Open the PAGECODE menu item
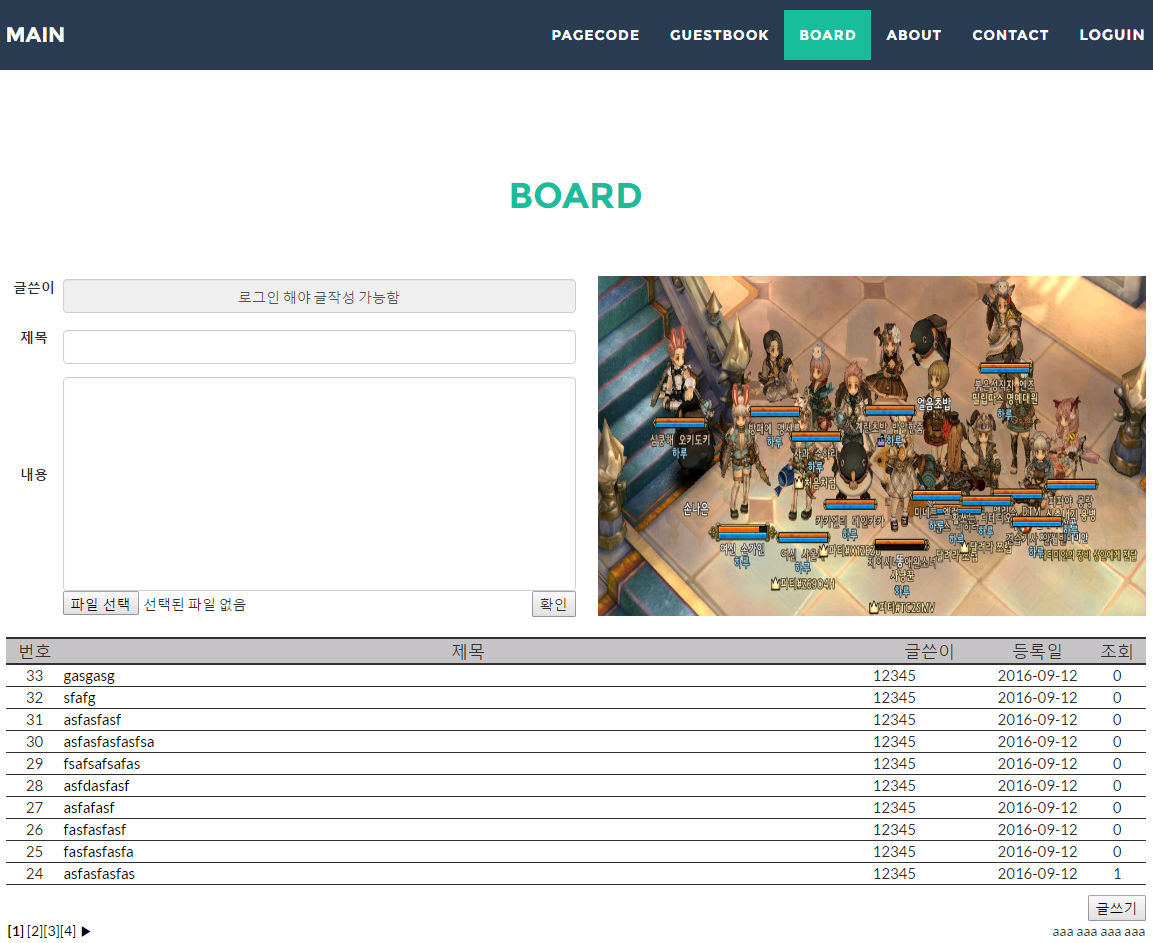Viewport: 1153px width, 943px height. (596, 35)
